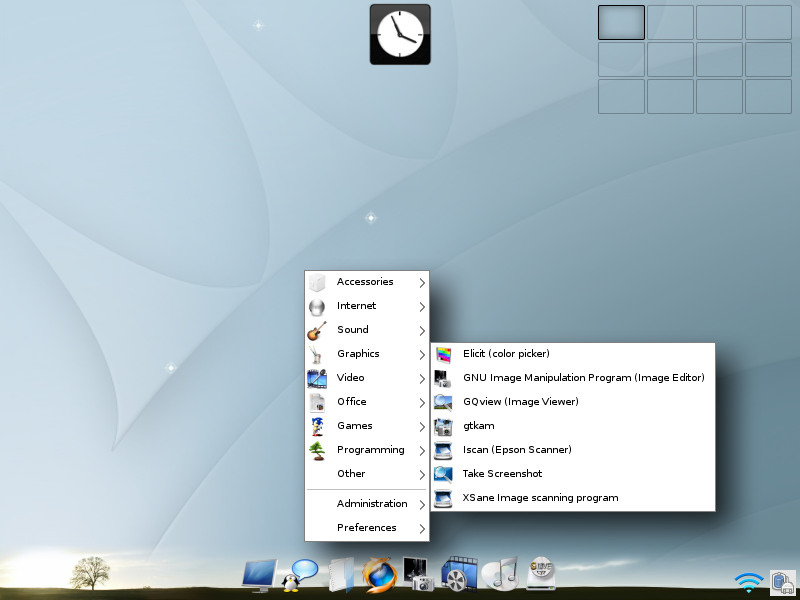Expand the Administration submenu arrow
This screenshot has width=800, height=600.
pyautogui.click(x=422, y=505)
